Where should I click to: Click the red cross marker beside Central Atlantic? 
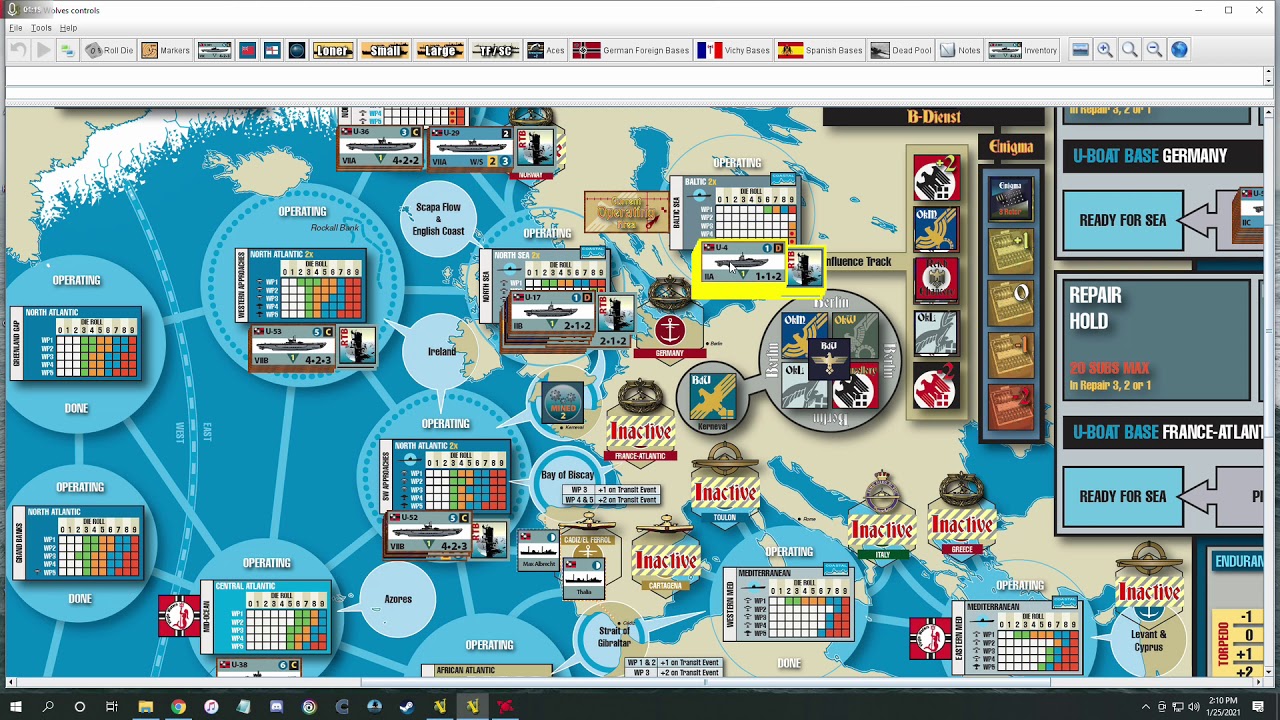179,616
